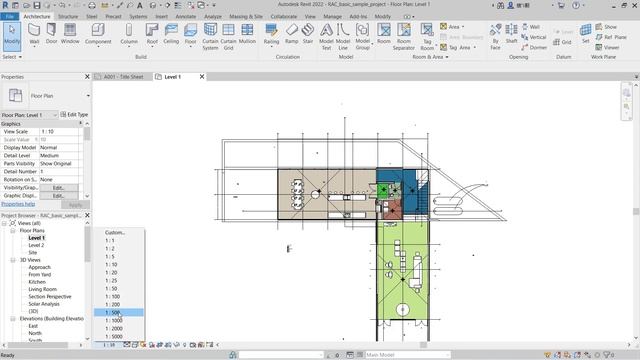Collapse the Elevations (Building Elevation) node
The width and height of the screenshot is (640, 360).
[13, 319]
